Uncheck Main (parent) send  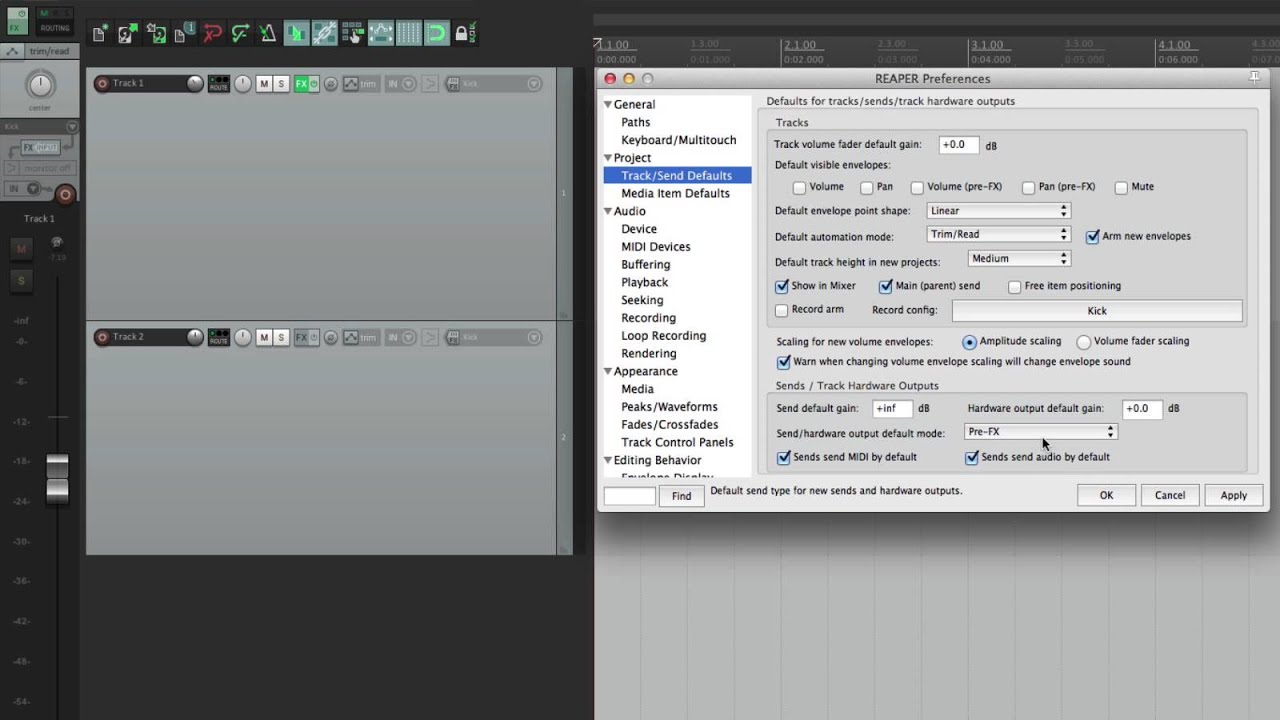885,286
